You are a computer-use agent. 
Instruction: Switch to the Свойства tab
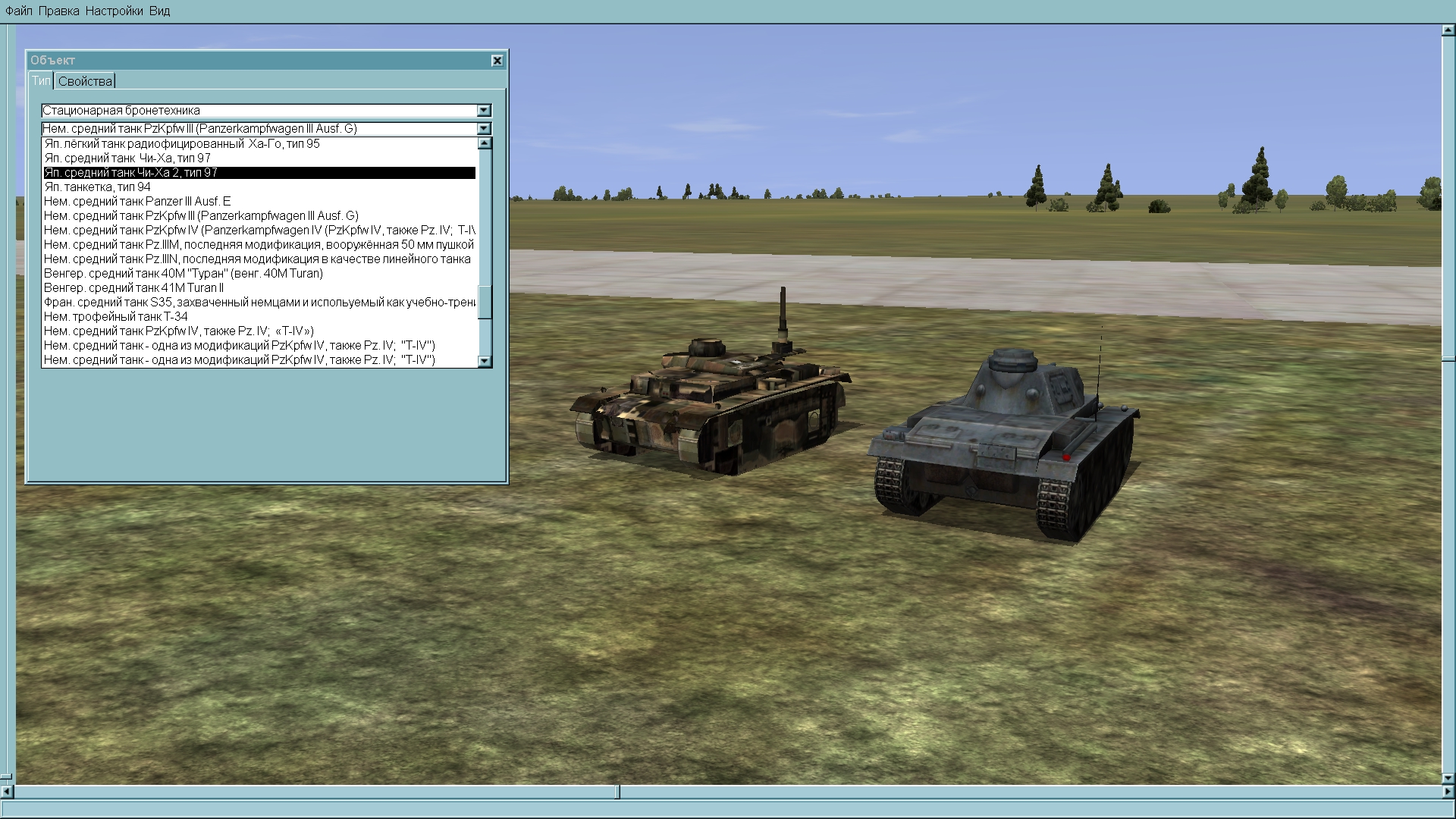click(x=85, y=81)
